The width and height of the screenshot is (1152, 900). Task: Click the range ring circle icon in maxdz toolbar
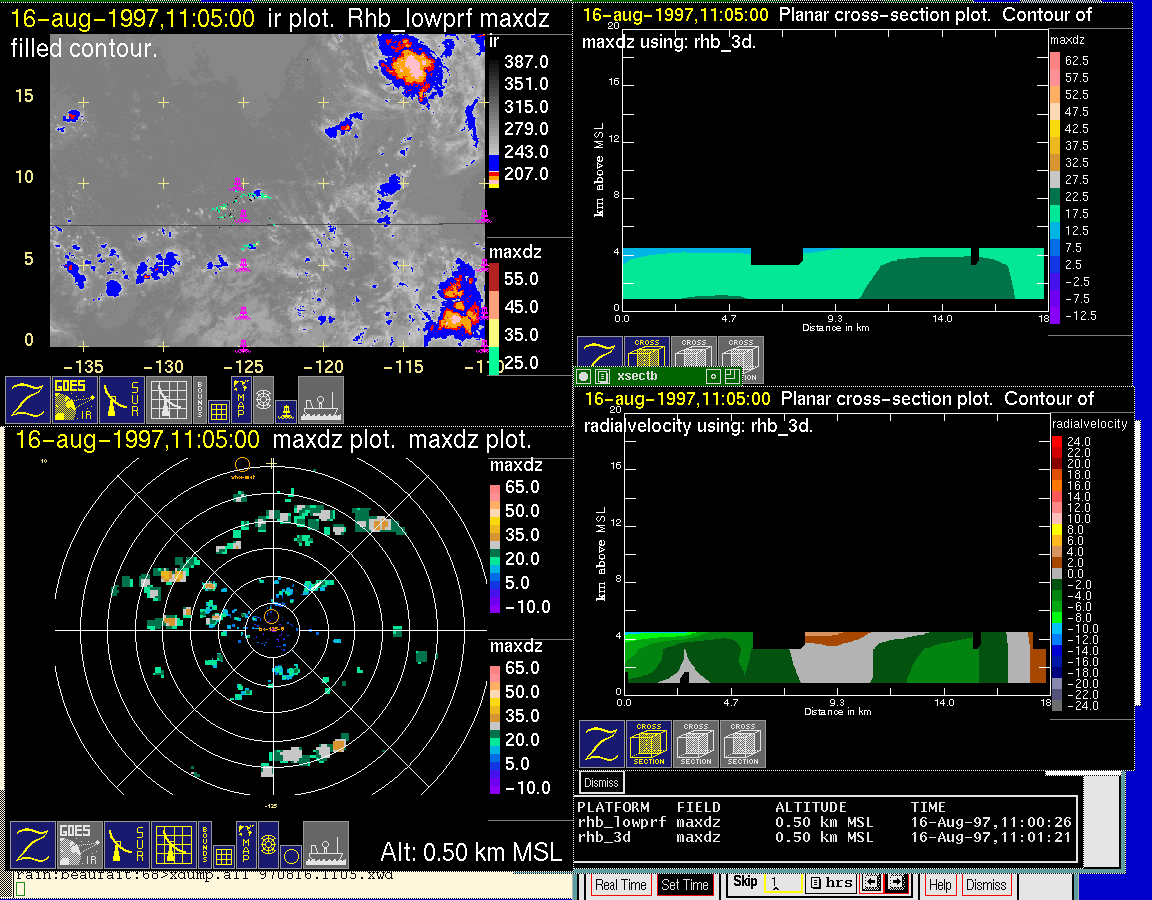[x=289, y=856]
